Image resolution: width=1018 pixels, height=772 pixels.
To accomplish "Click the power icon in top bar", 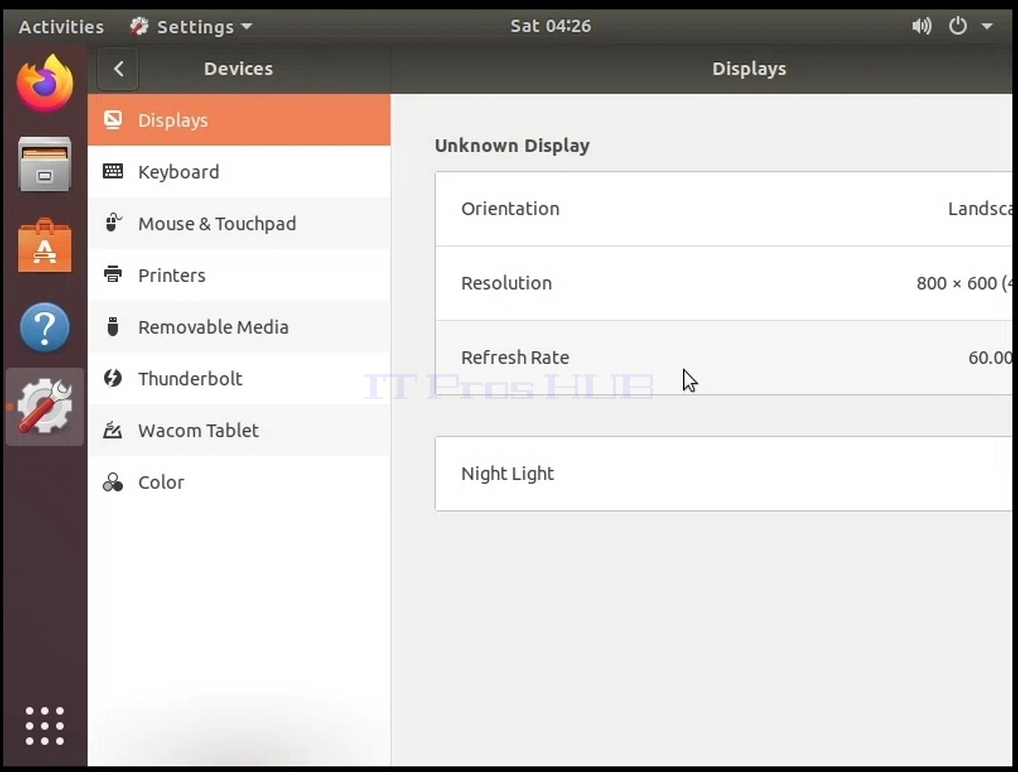I will 958,26.
